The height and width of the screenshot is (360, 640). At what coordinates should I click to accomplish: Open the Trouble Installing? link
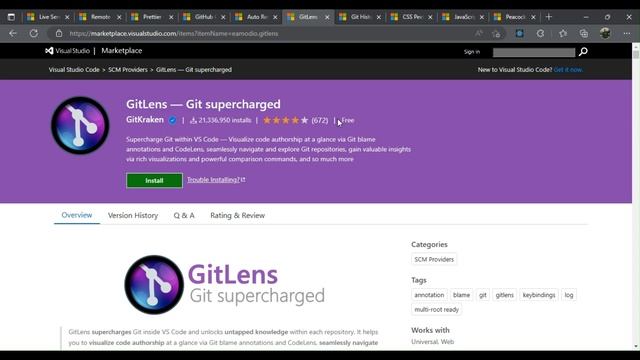pos(216,180)
